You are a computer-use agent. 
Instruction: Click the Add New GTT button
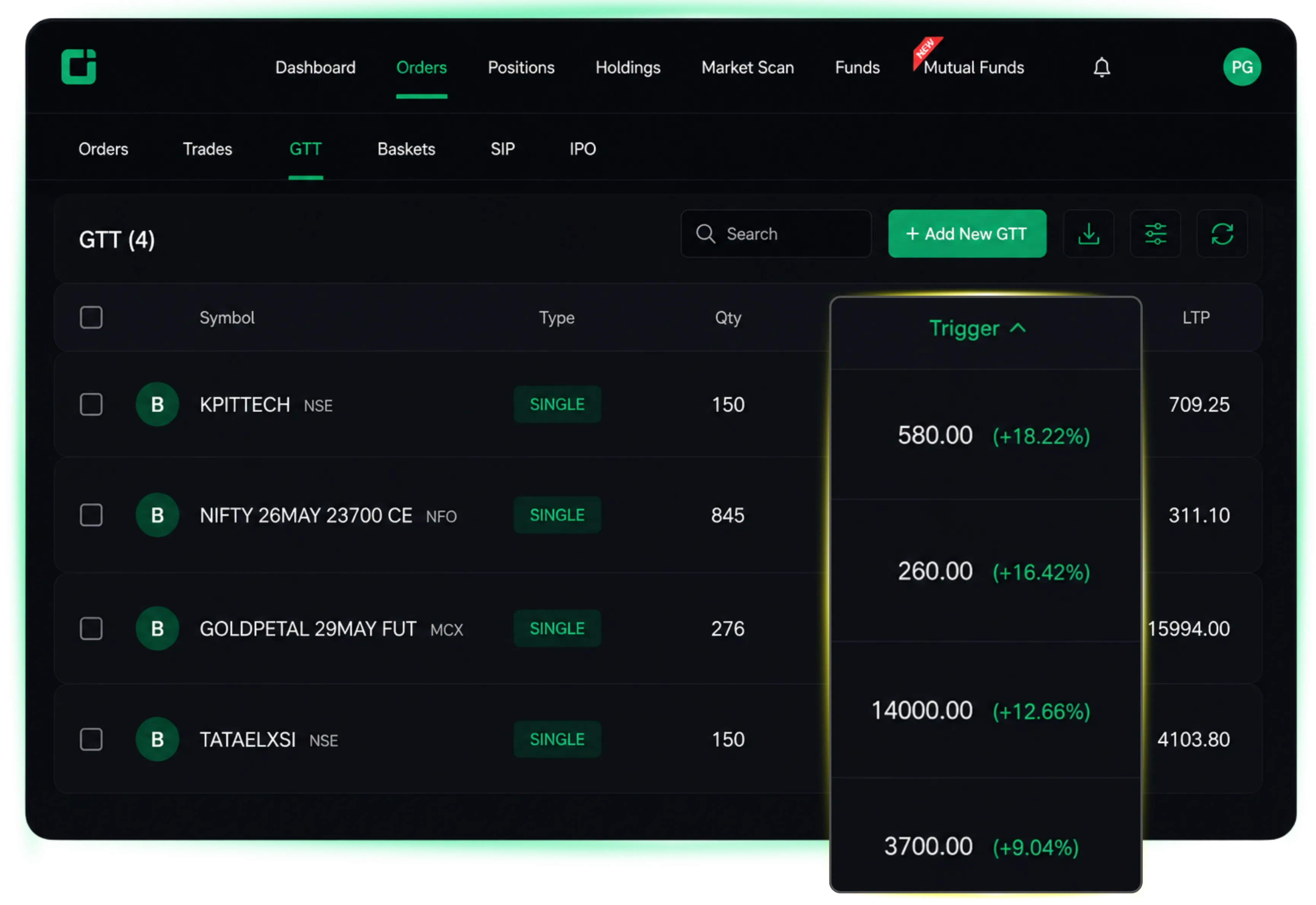966,233
